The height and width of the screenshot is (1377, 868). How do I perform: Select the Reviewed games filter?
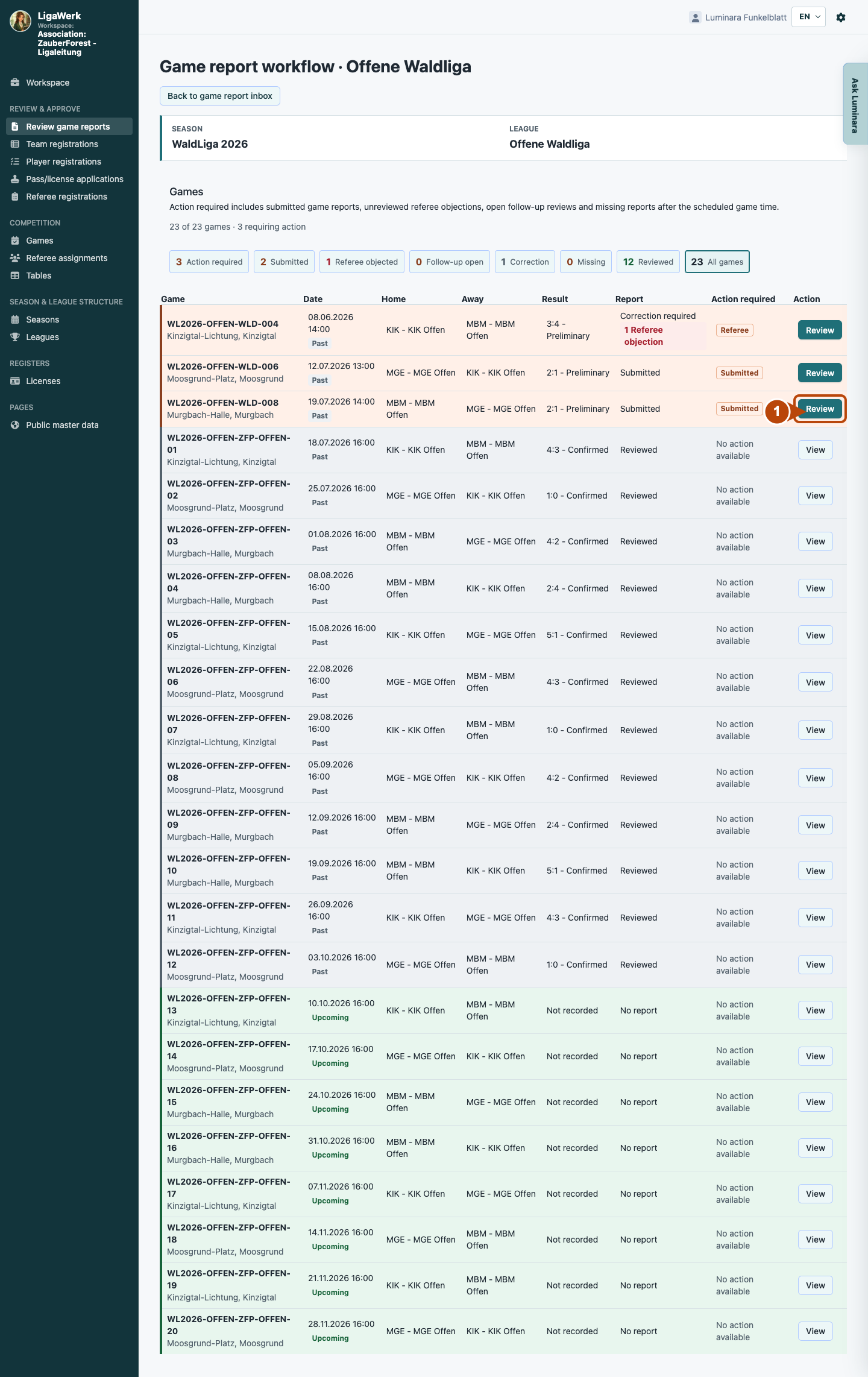click(648, 262)
